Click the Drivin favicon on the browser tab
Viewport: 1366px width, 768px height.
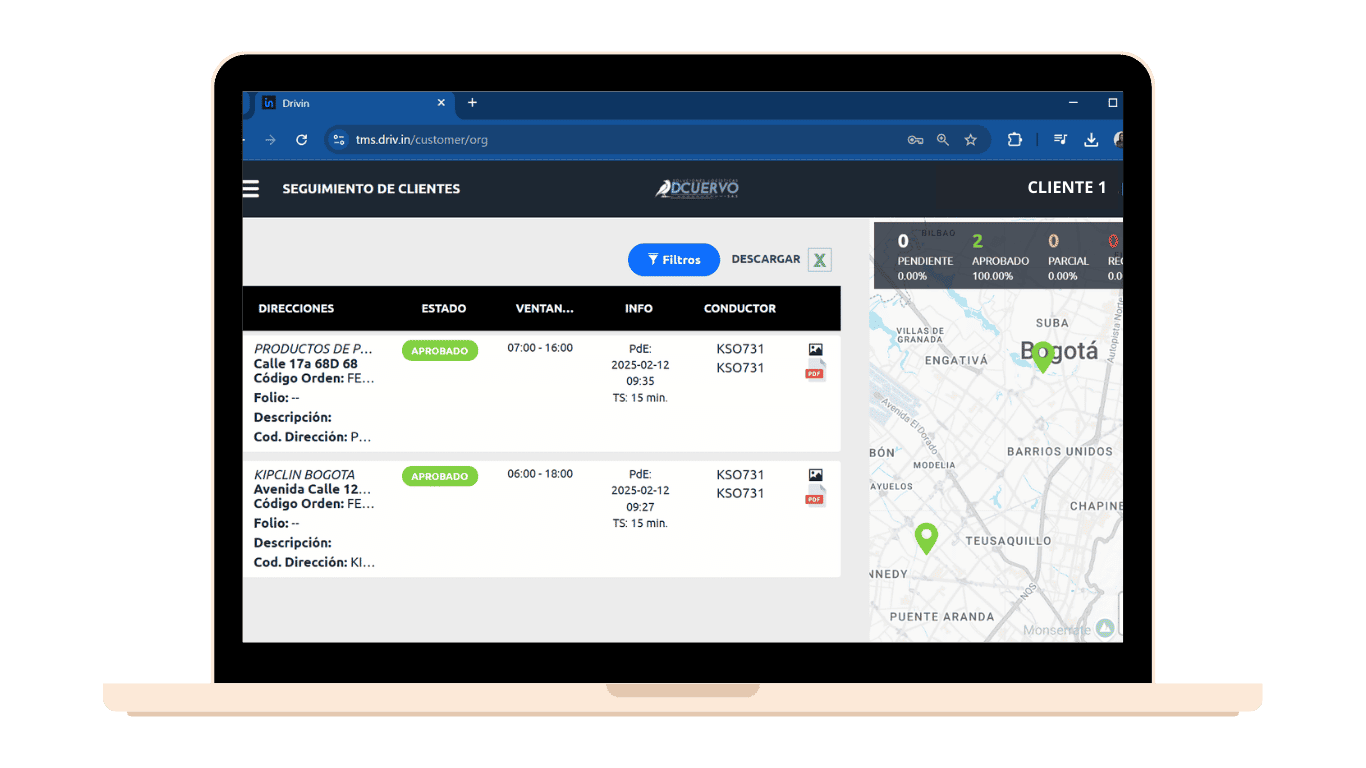(x=269, y=103)
